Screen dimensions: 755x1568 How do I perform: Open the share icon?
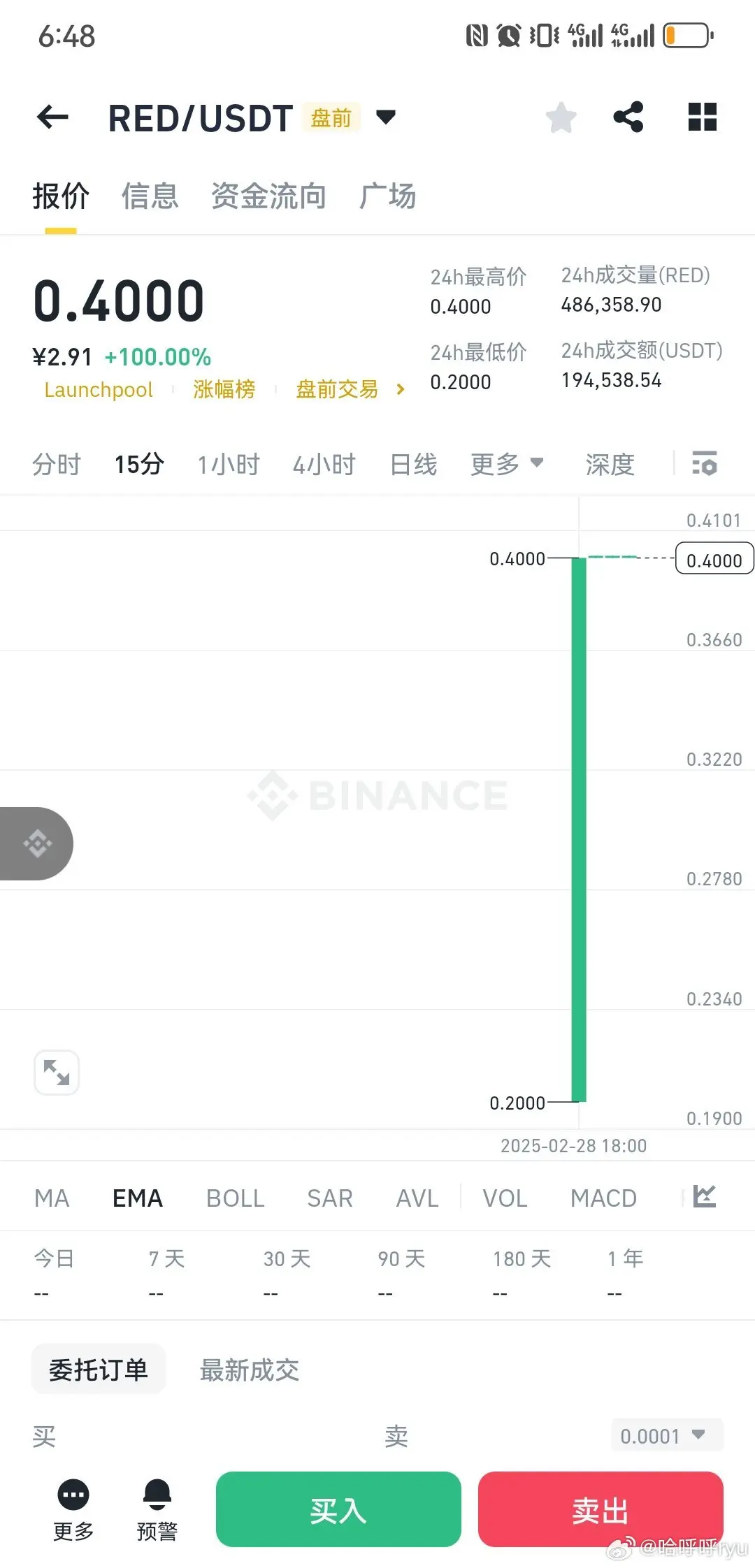coord(628,117)
